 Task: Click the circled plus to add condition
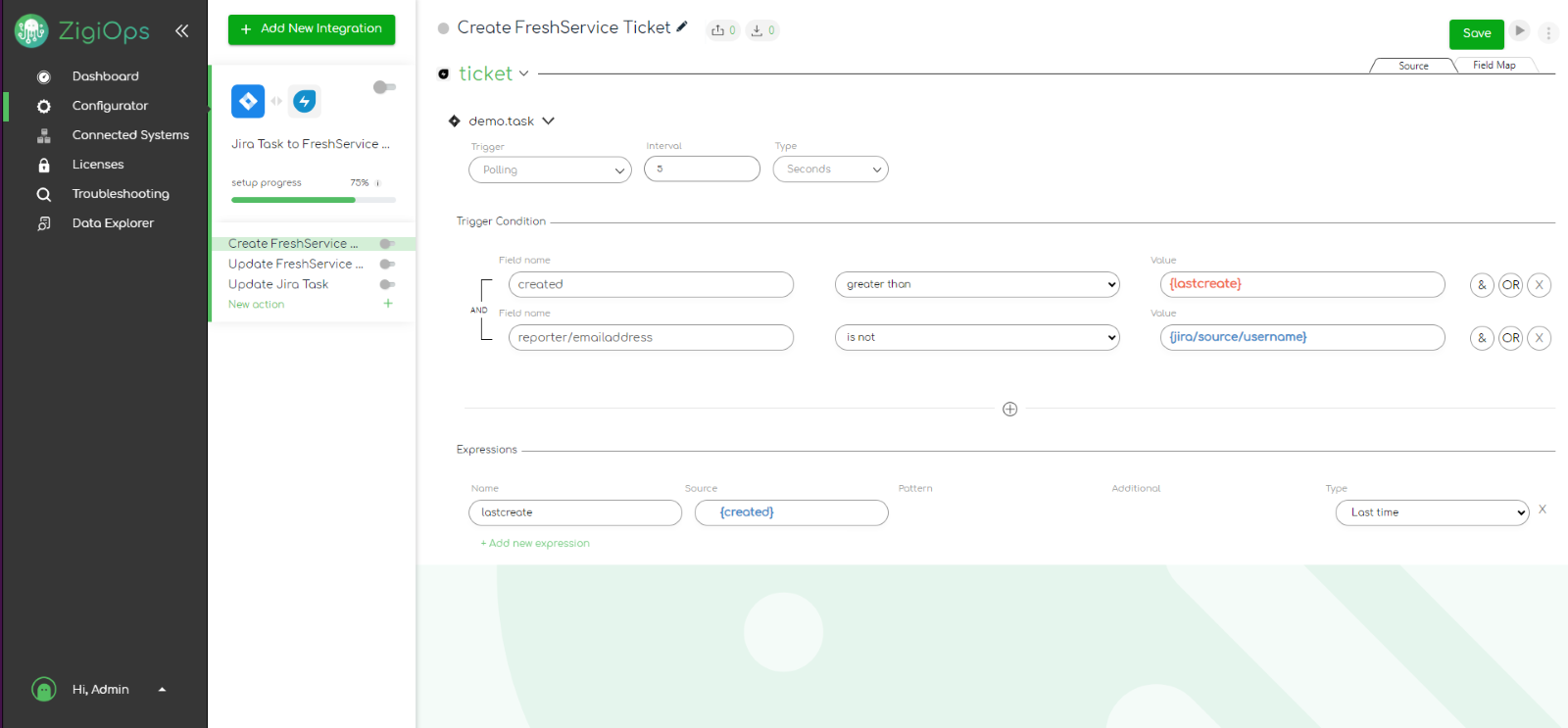1010,409
